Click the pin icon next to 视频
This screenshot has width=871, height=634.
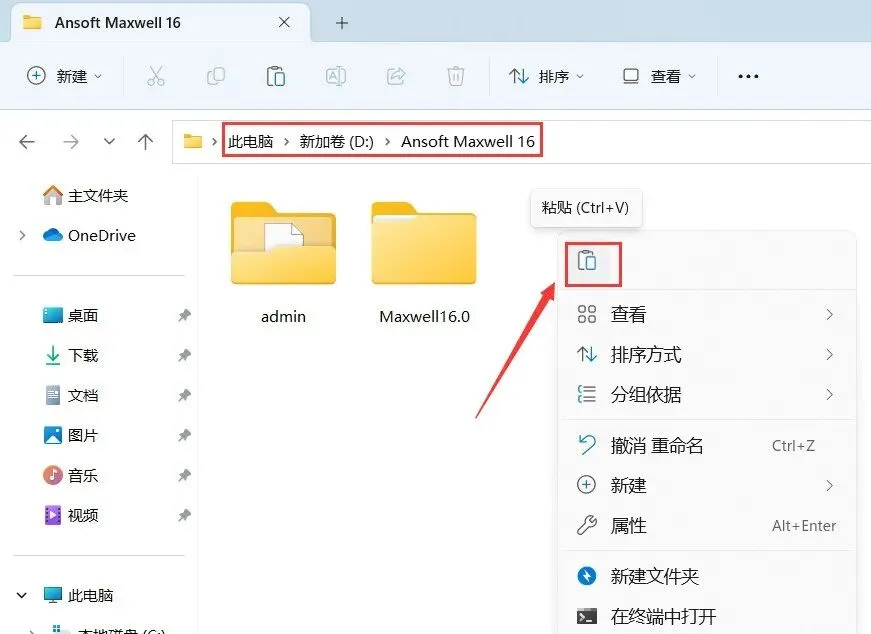click(184, 515)
